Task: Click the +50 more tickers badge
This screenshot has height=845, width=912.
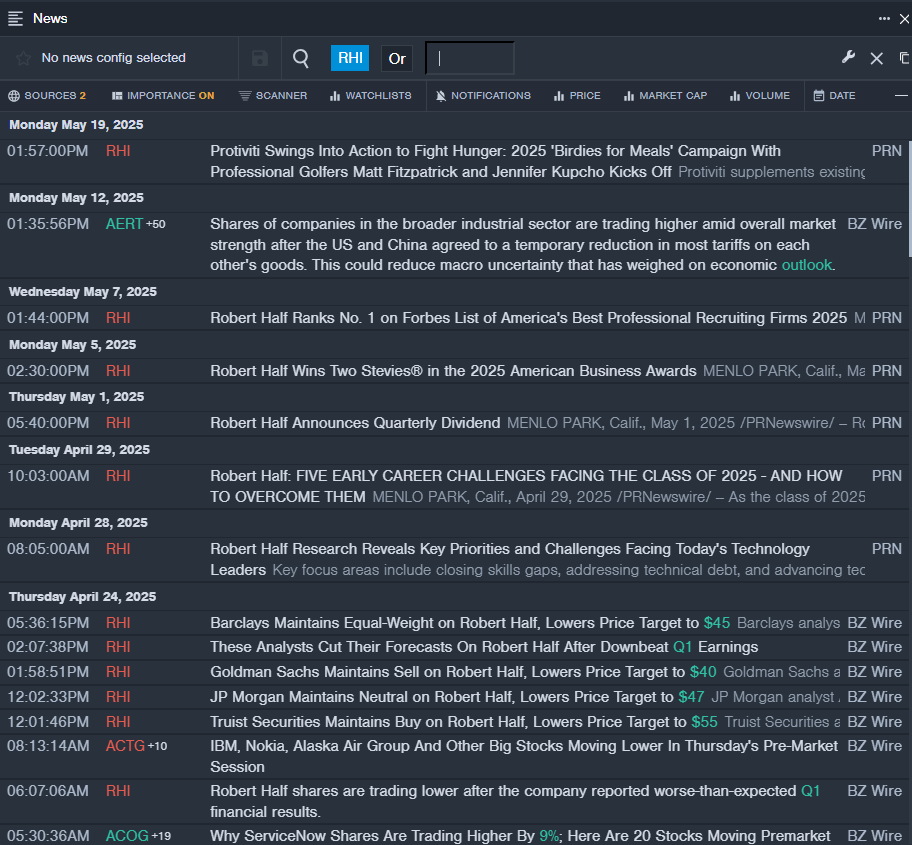Action: point(156,224)
